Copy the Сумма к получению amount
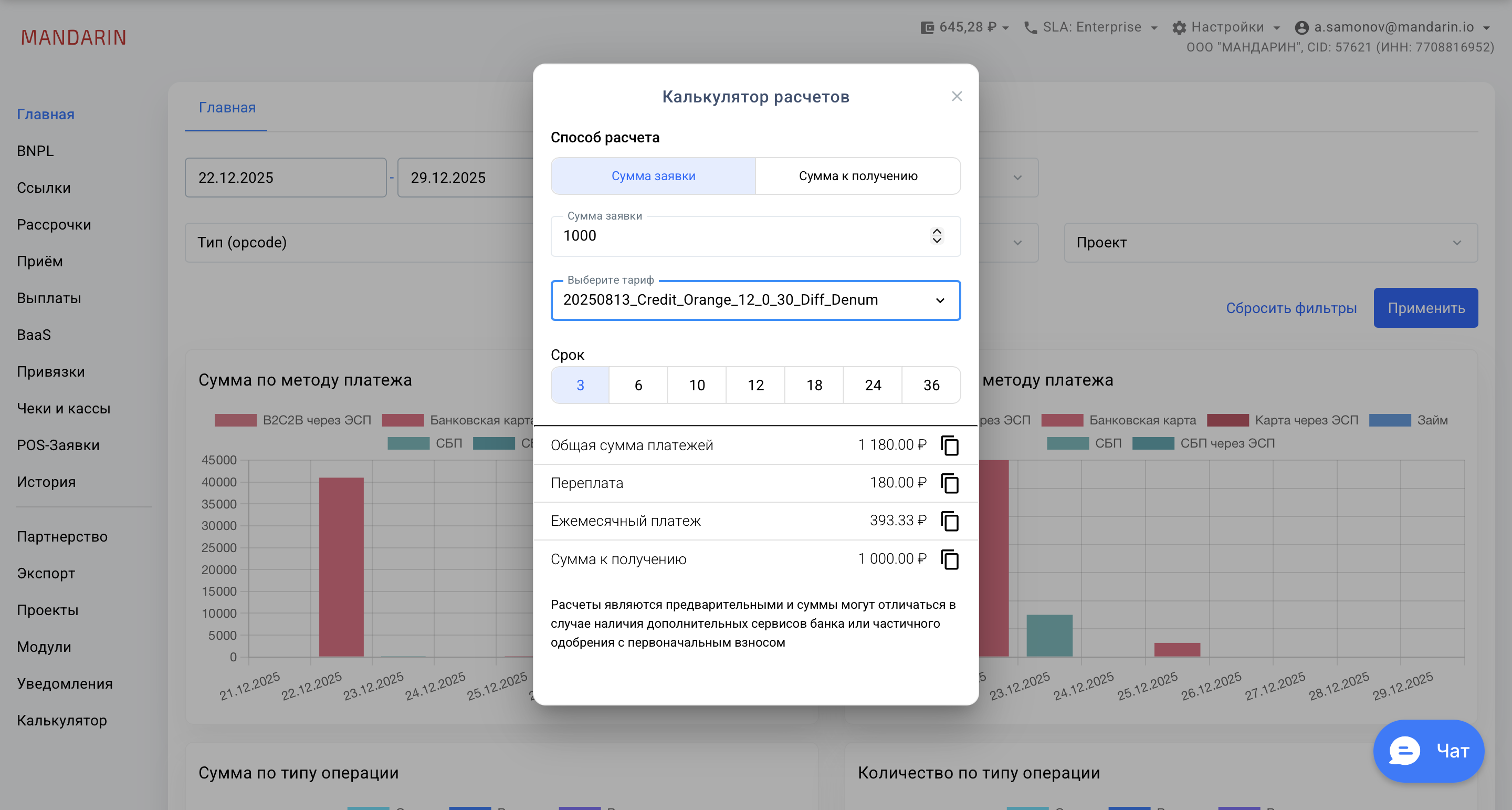Image resolution: width=1512 pixels, height=810 pixels. coord(950,559)
